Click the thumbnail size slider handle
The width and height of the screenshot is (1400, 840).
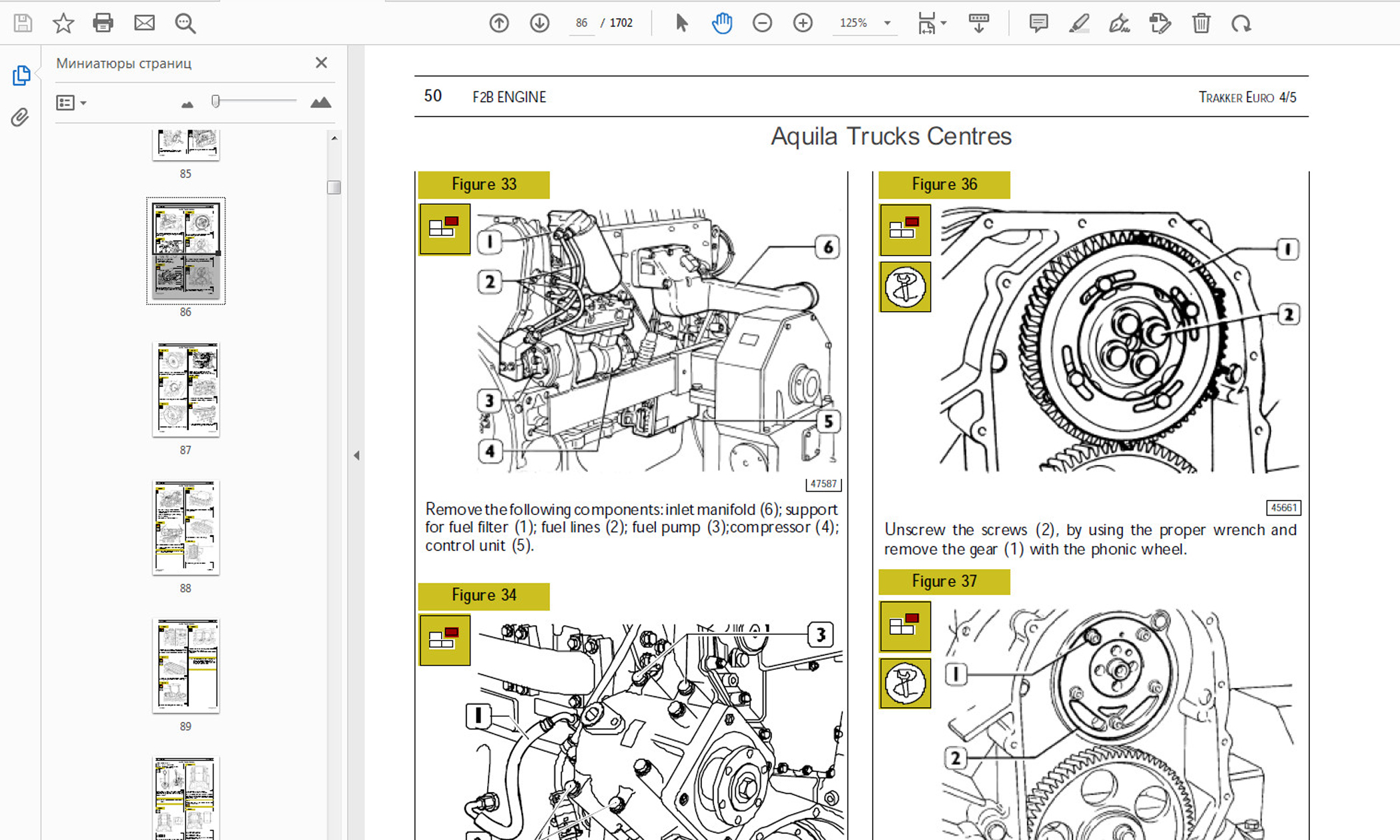click(216, 101)
